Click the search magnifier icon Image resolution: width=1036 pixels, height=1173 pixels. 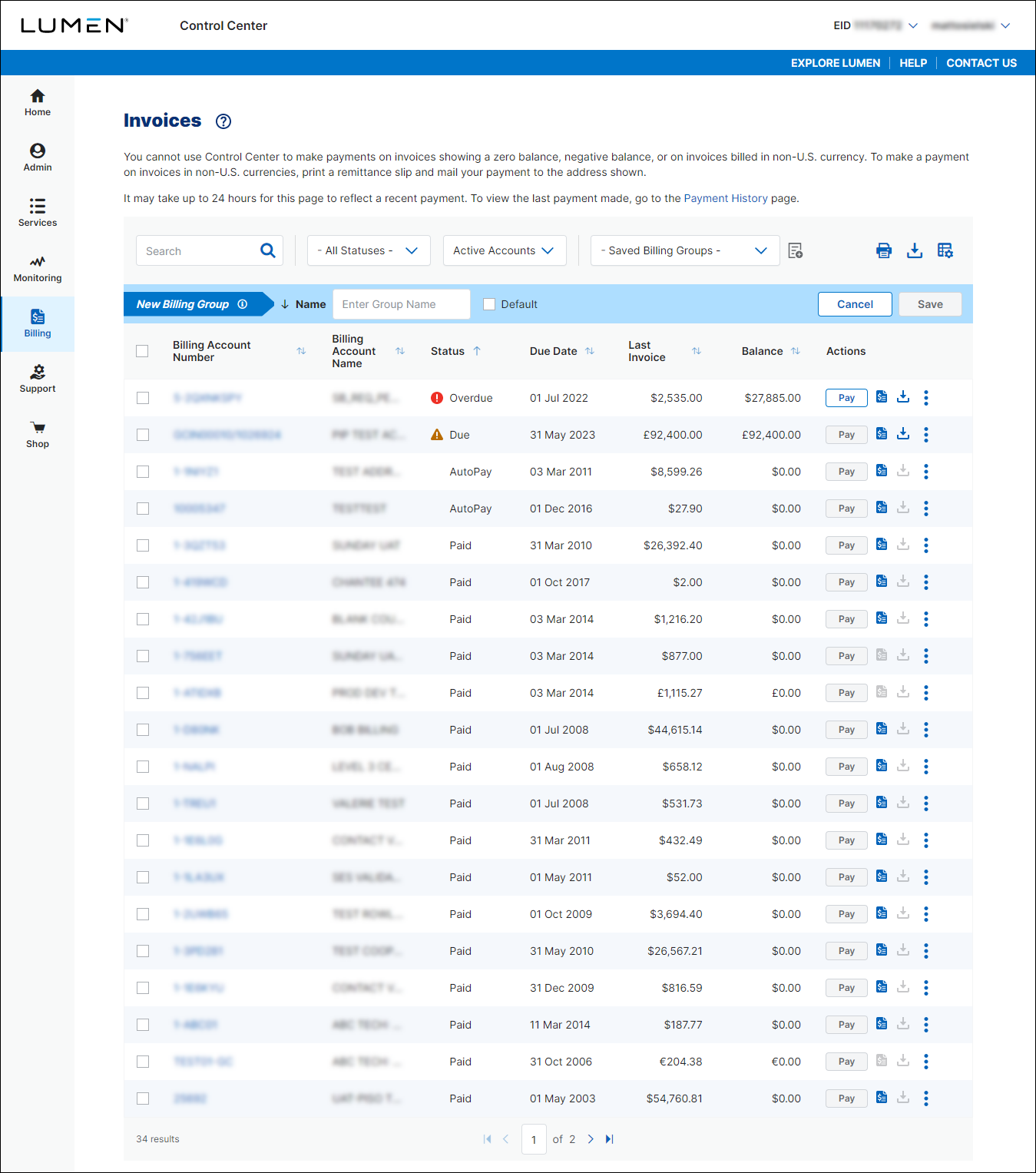point(268,250)
